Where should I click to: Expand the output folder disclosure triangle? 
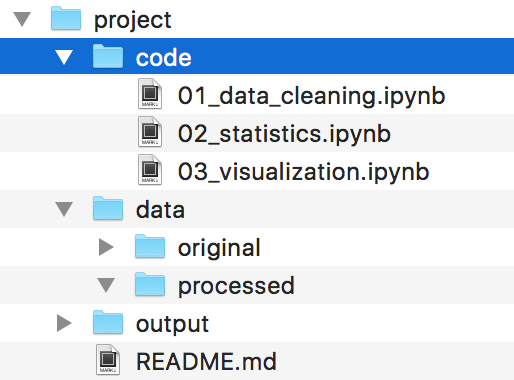pyautogui.click(x=64, y=323)
